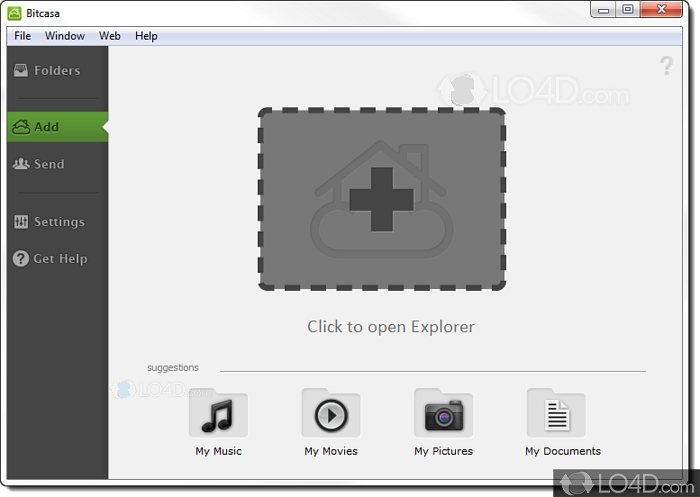
Task: Select the My Pictures camera folder icon
Action: tap(443, 413)
